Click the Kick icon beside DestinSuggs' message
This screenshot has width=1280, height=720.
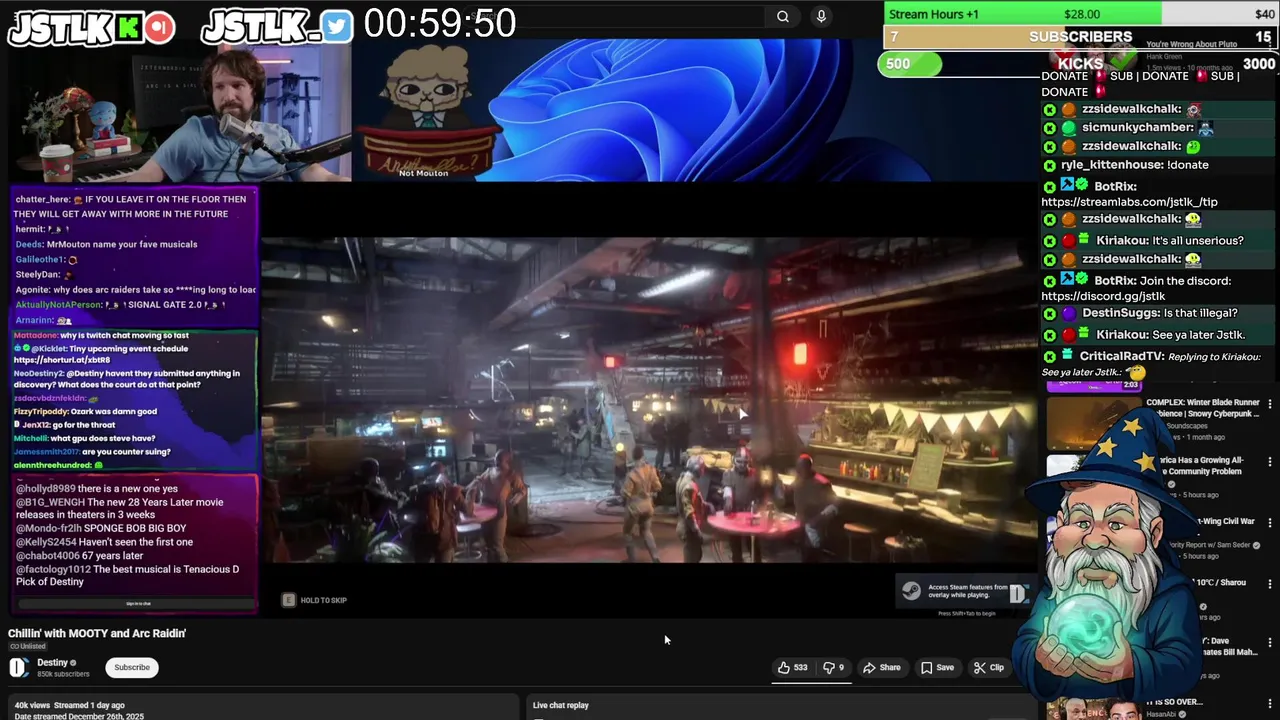1049,313
